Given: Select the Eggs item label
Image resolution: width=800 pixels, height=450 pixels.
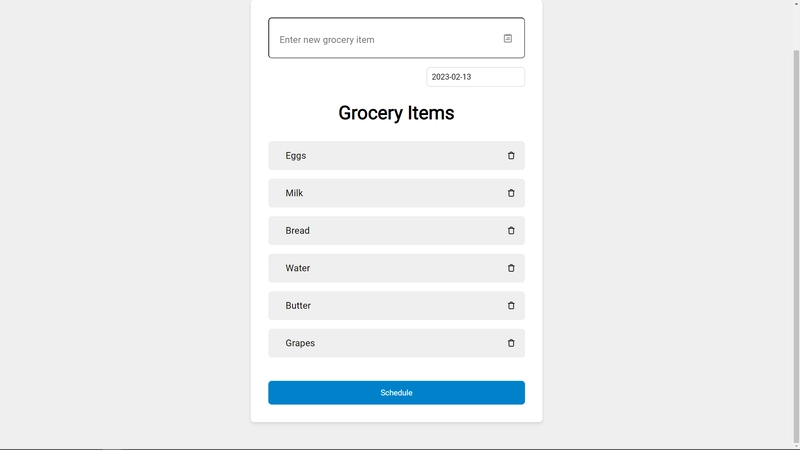Looking at the screenshot, I should [295, 156].
